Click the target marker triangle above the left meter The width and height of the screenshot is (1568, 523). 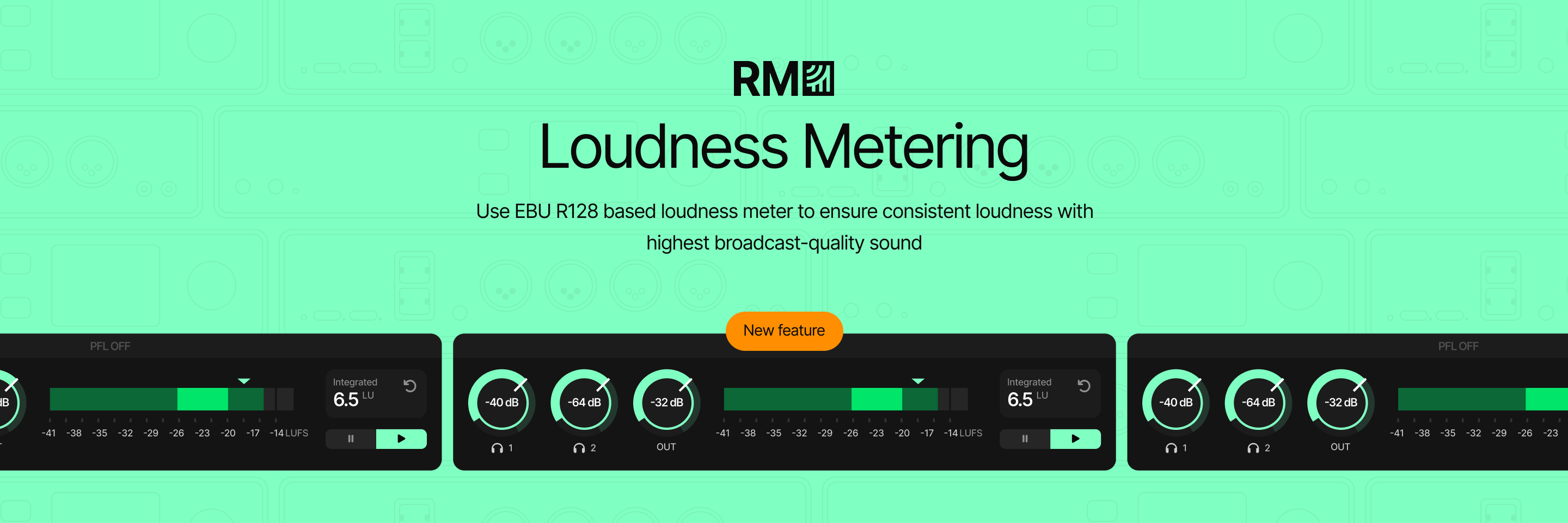[x=244, y=381]
